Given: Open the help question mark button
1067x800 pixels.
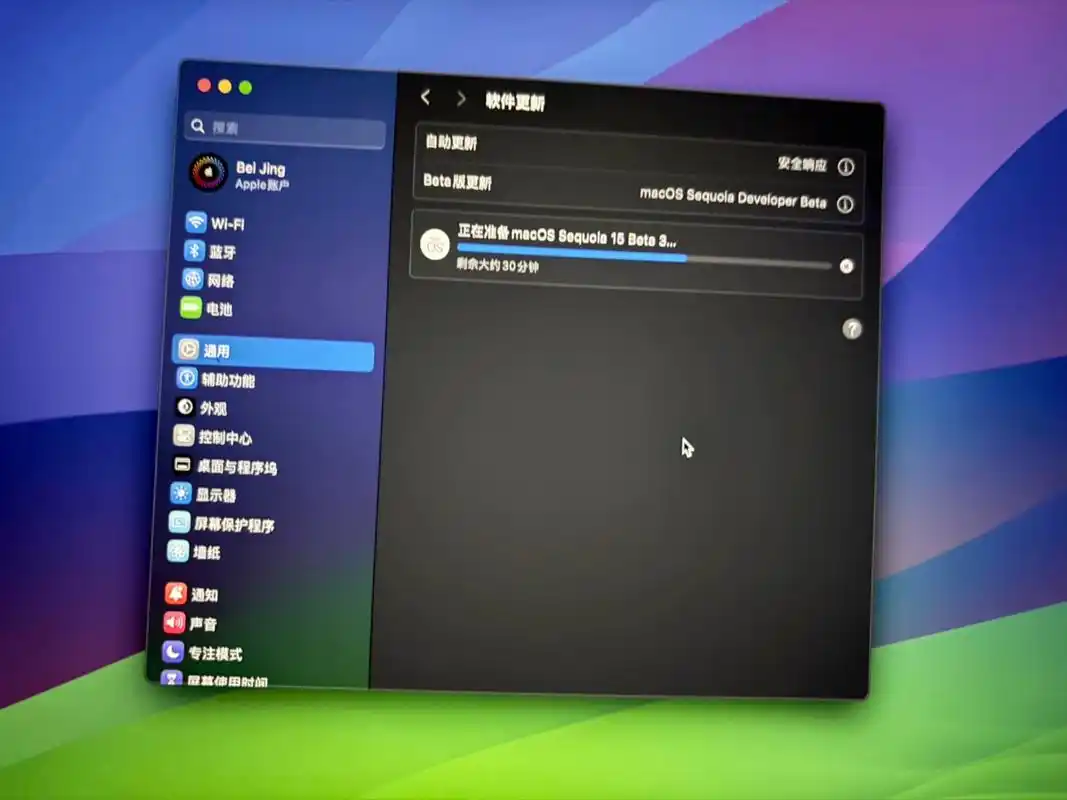Looking at the screenshot, I should 852,329.
